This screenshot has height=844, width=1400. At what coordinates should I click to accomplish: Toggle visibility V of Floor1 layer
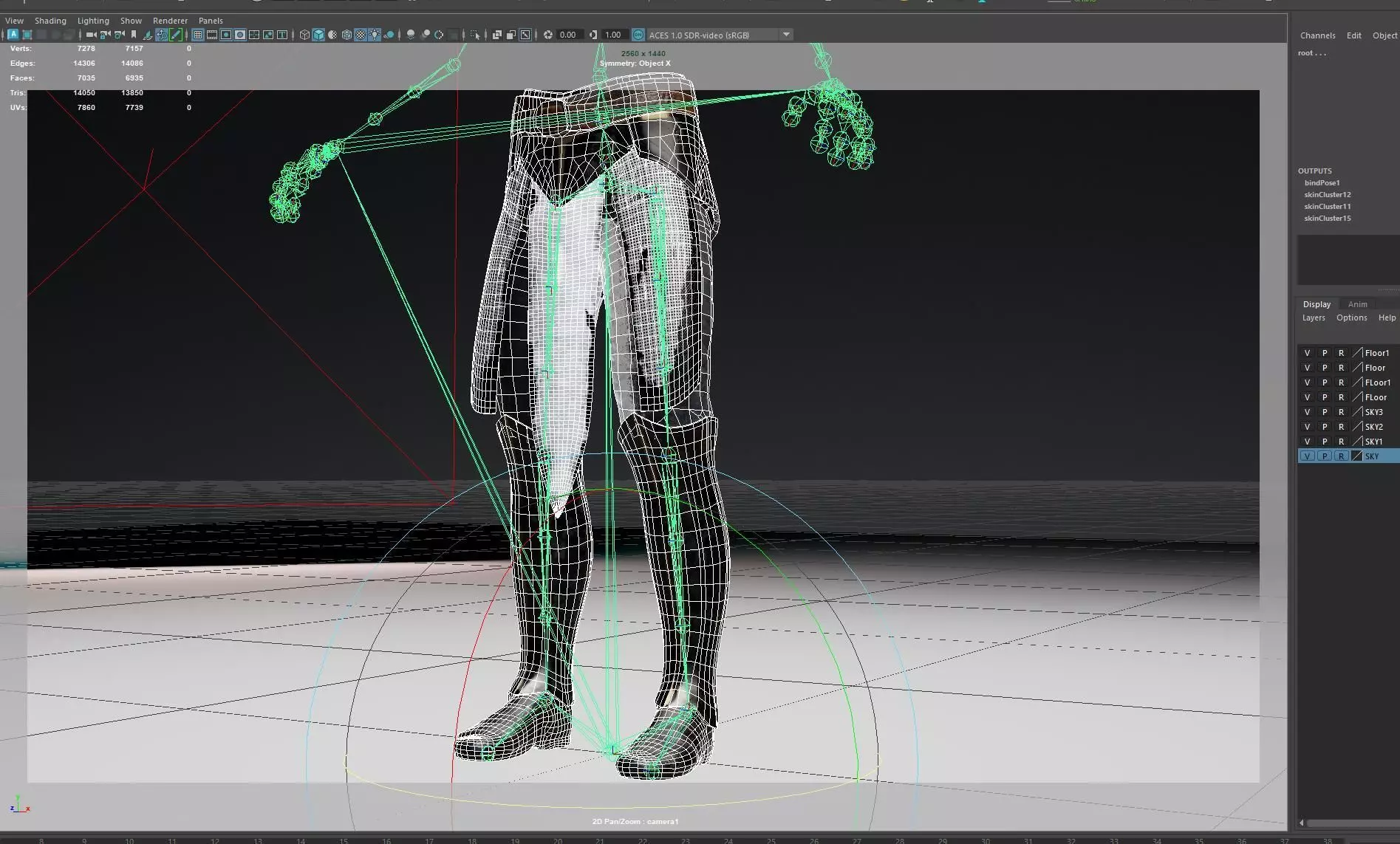click(x=1307, y=353)
